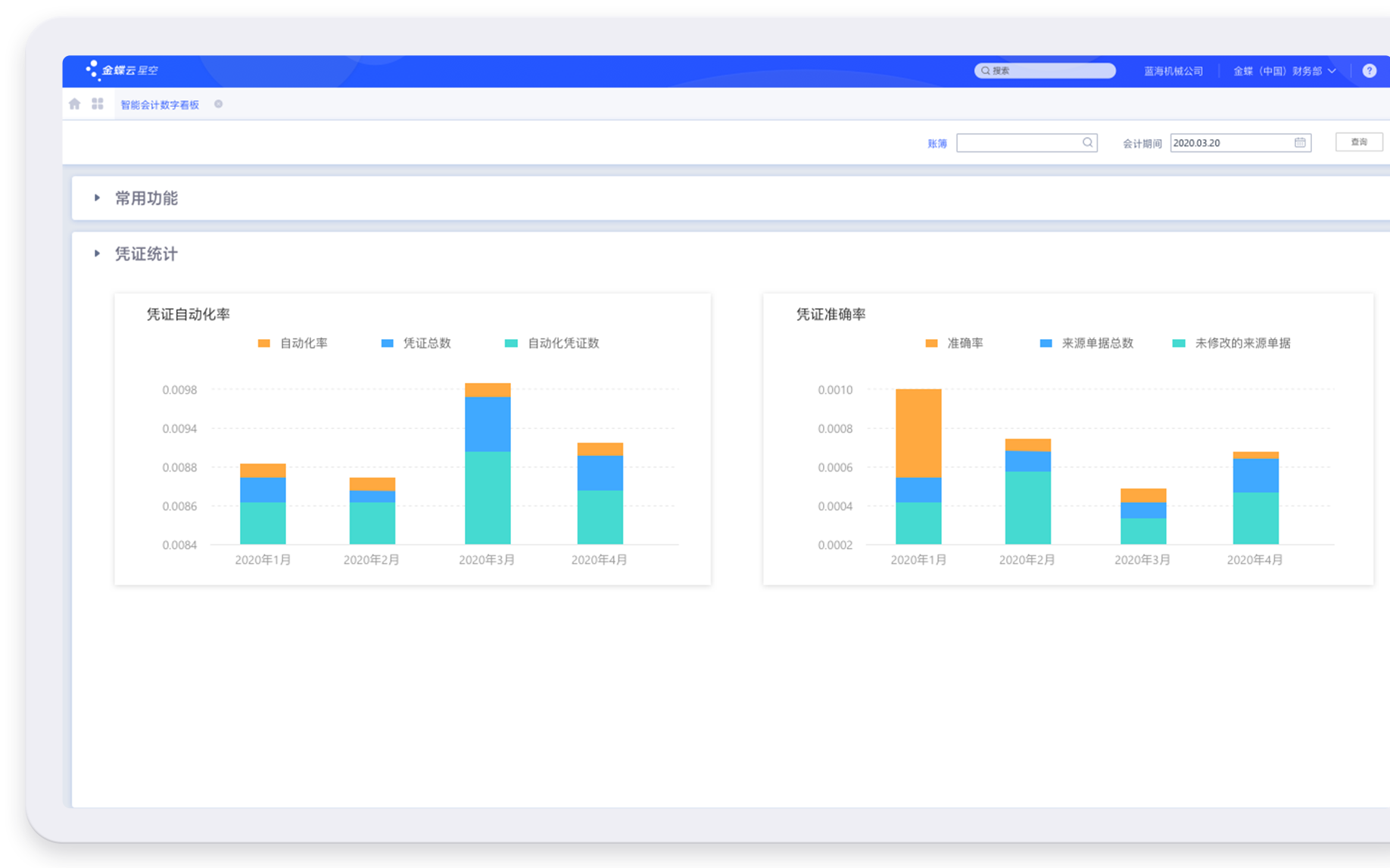Focus the top search box
Viewport: 1390px width, 868px height.
pos(1045,70)
